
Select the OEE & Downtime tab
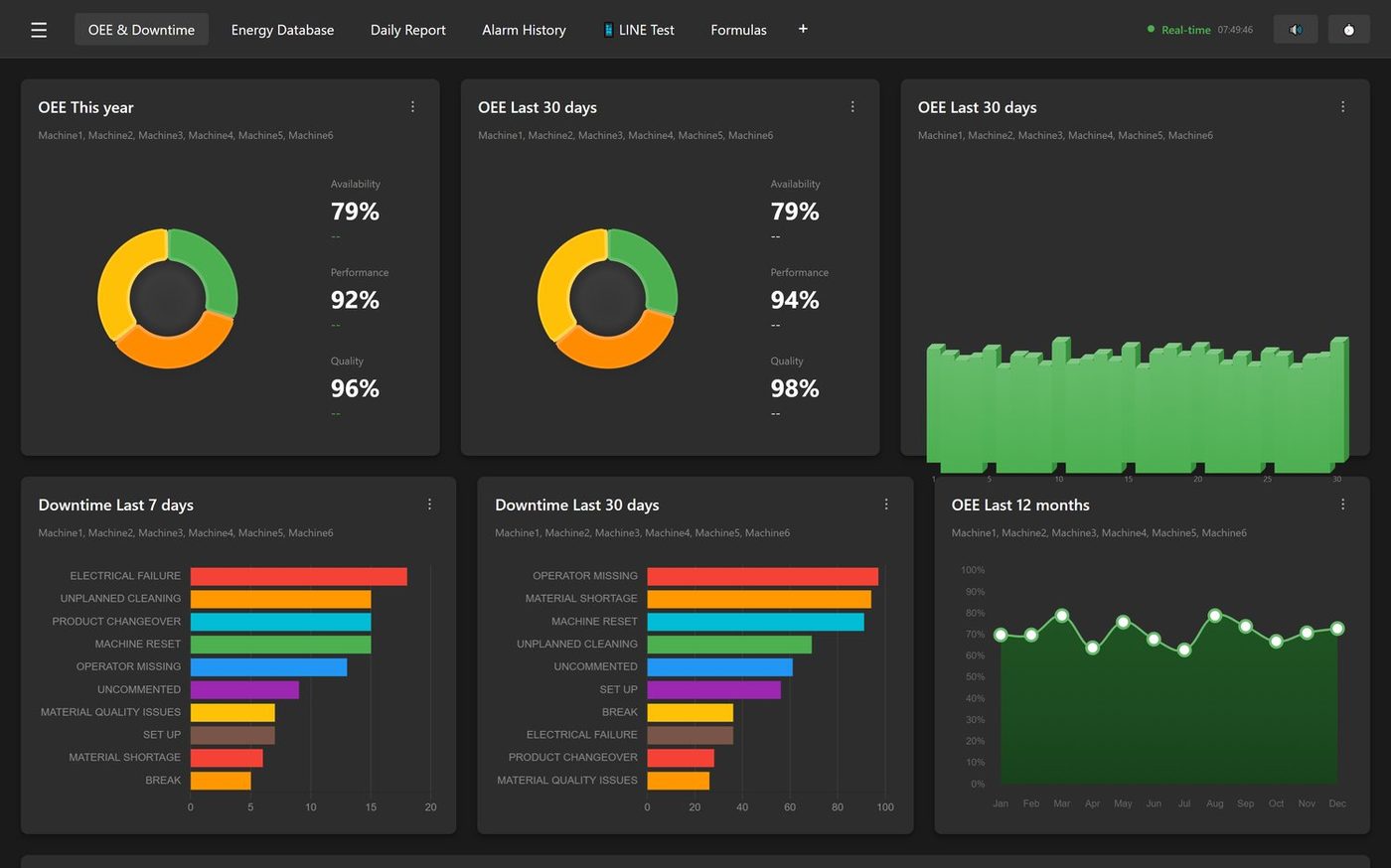(141, 30)
